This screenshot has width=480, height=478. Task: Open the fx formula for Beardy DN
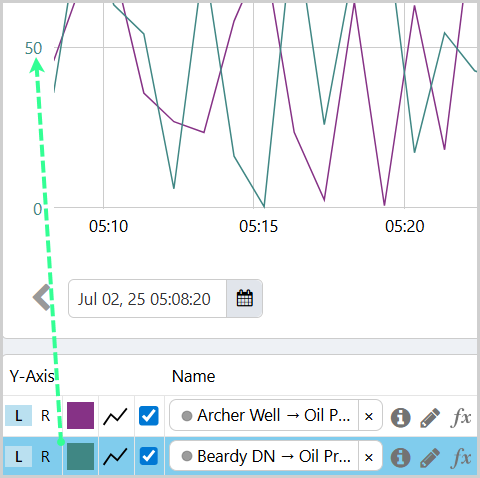pos(462,457)
